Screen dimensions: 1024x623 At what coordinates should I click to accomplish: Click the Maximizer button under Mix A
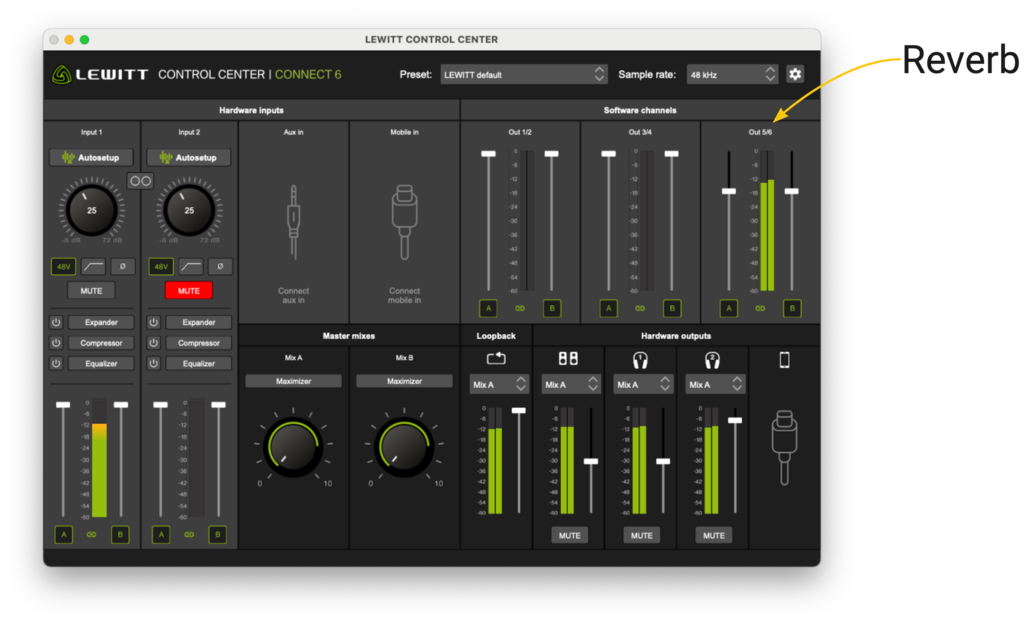(293, 380)
